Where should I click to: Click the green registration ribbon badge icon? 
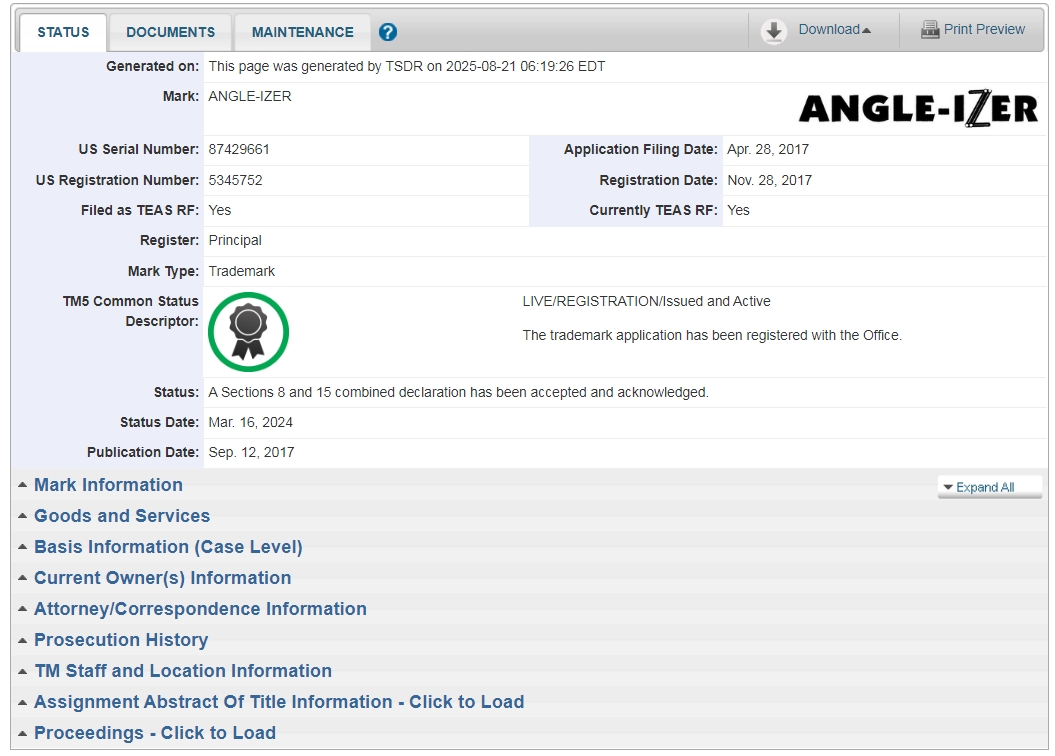click(x=248, y=332)
